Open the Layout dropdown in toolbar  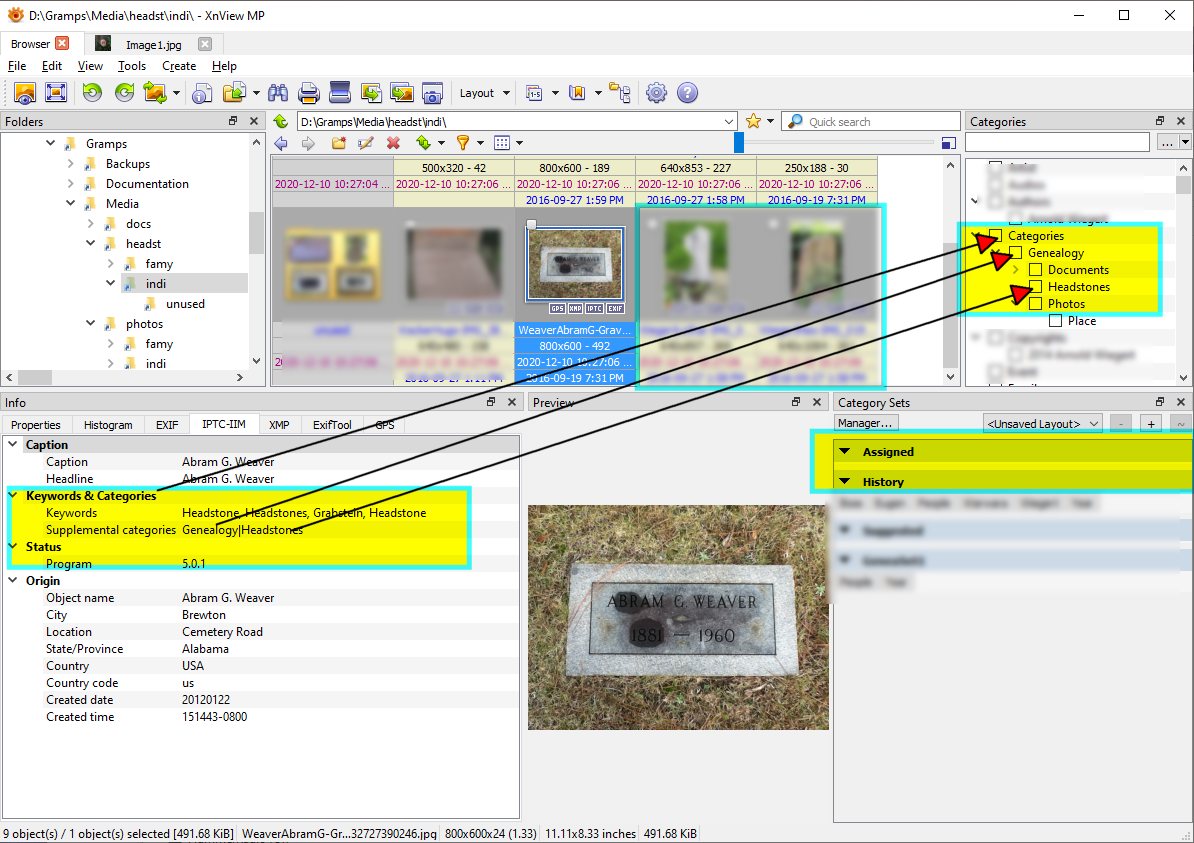[x=484, y=93]
